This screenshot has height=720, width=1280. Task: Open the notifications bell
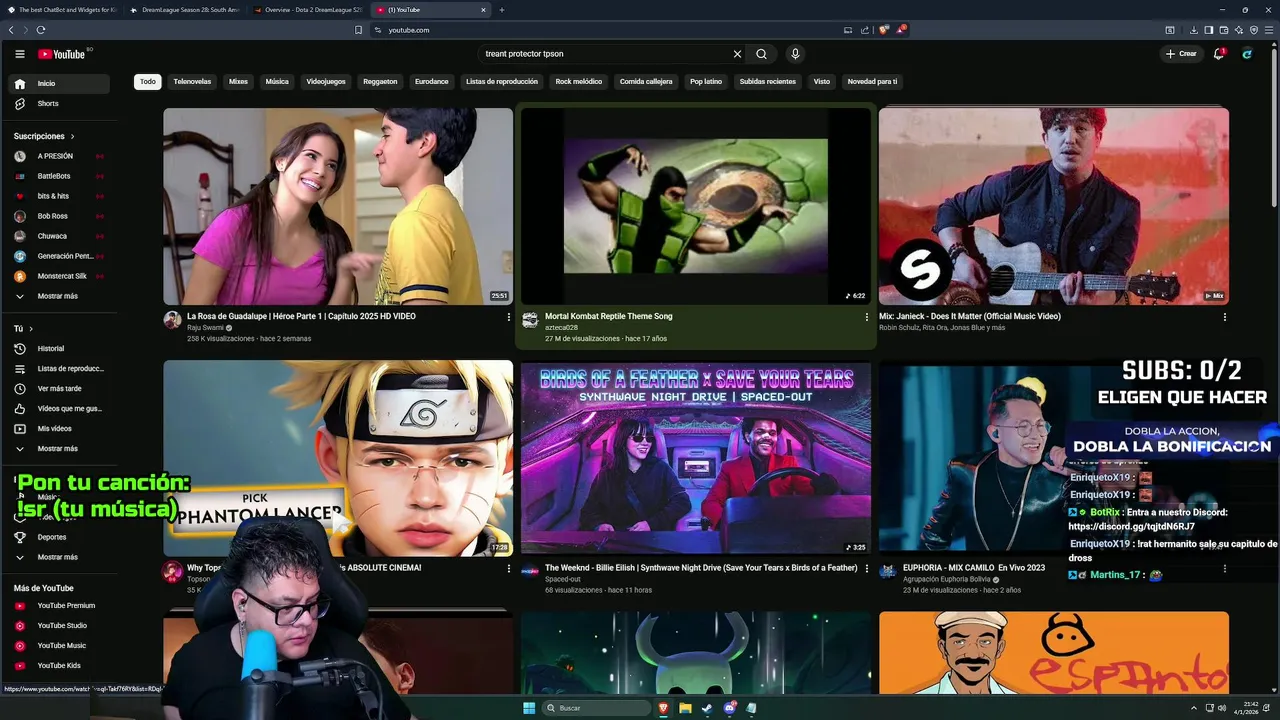[1218, 54]
